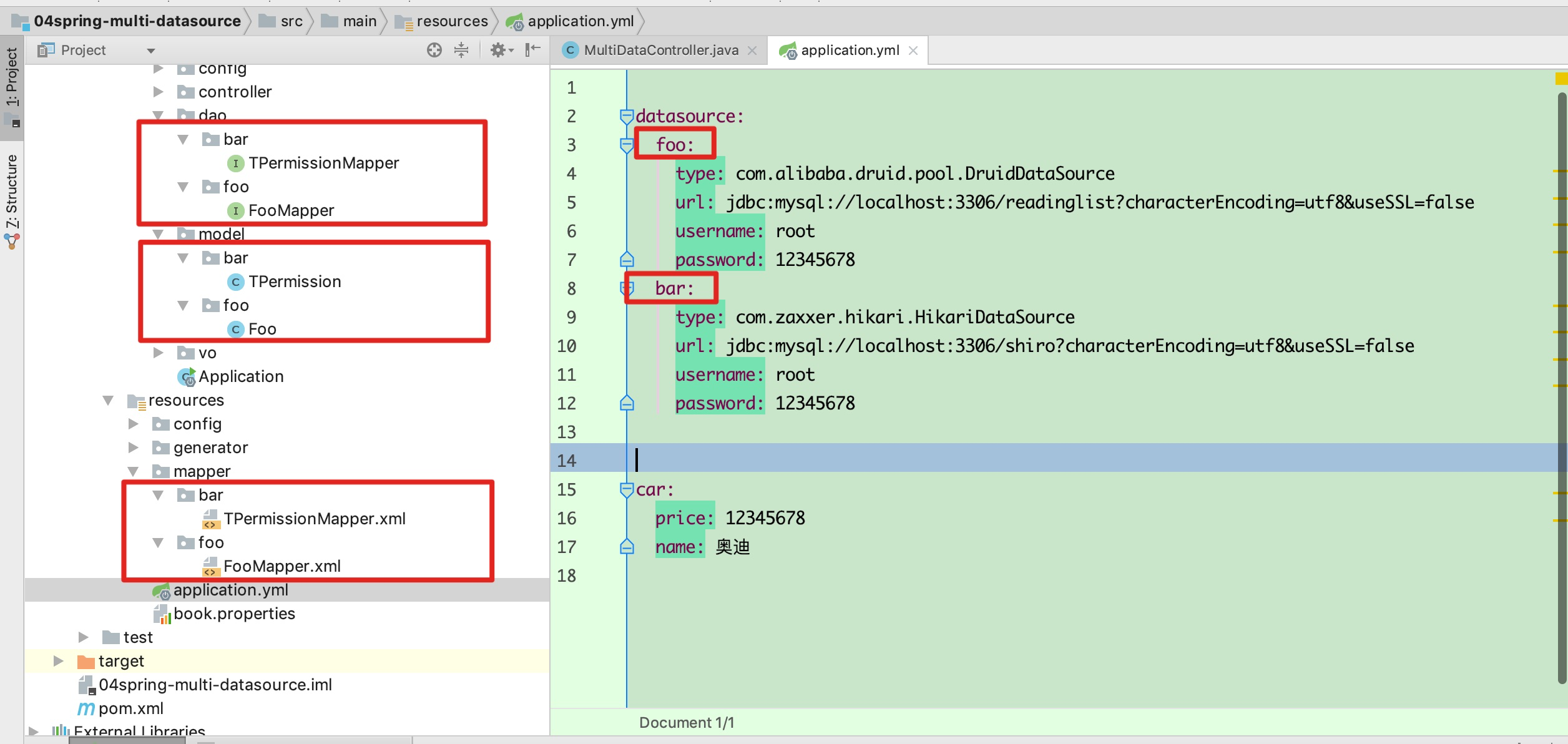Click application.yml in resources folder

tap(231, 590)
